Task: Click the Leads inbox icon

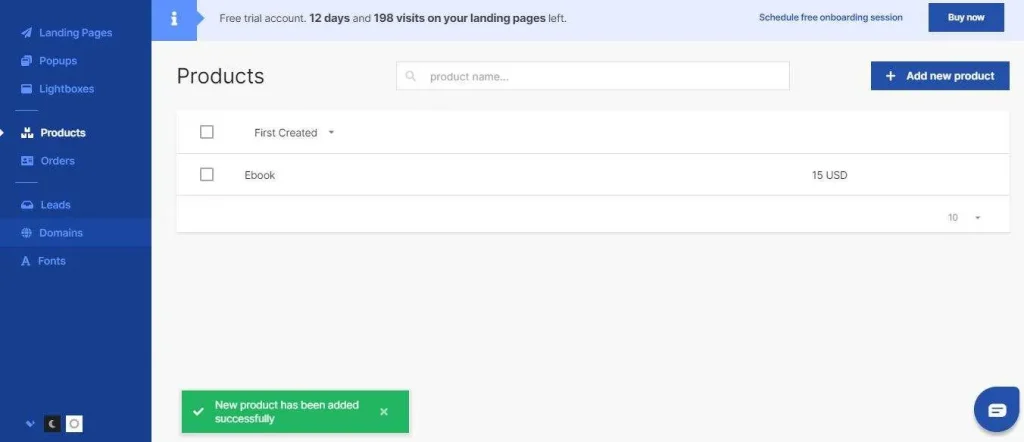Action: (27, 205)
